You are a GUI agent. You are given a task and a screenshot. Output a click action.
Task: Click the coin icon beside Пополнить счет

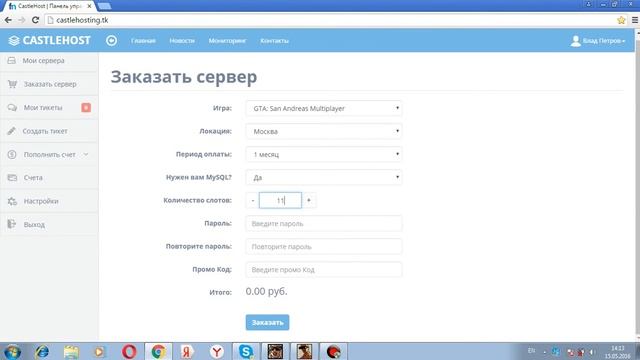click(12, 154)
